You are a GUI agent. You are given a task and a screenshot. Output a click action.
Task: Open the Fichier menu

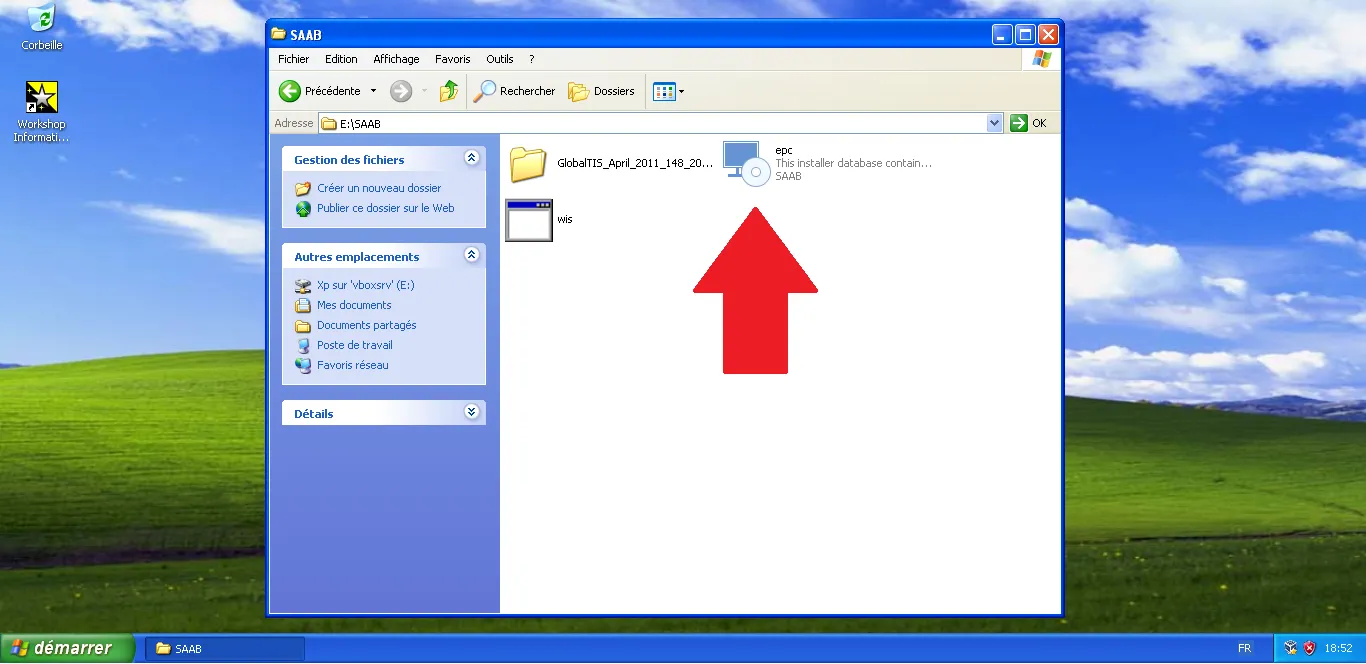point(293,59)
